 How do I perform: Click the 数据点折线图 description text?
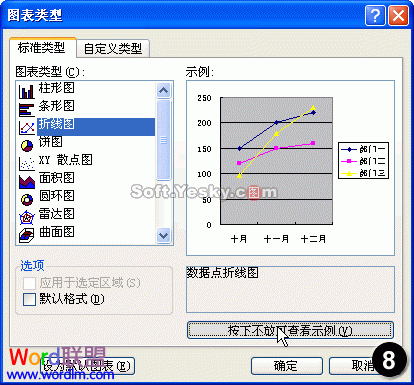tap(222, 273)
